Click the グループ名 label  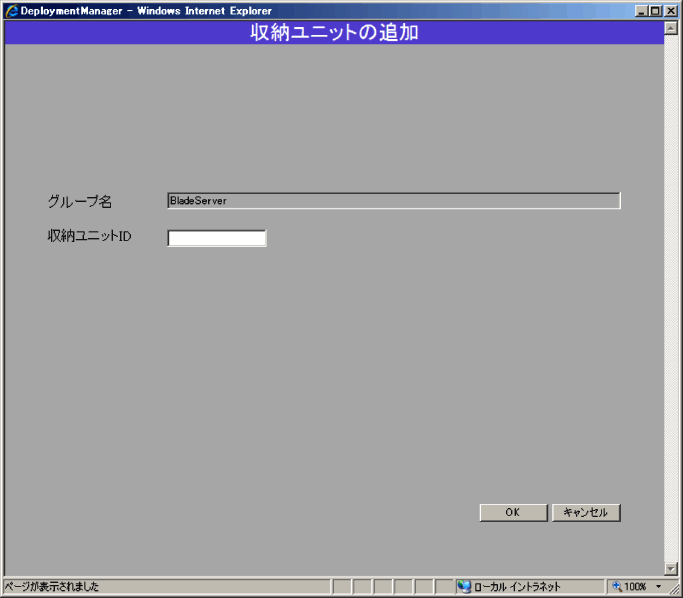coord(80,201)
